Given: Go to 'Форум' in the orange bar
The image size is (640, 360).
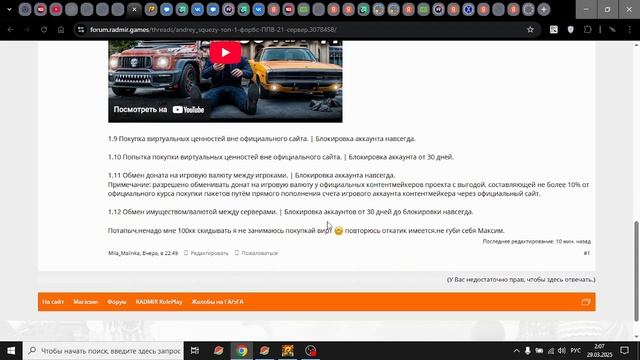Looking at the screenshot, I should pos(117,302).
